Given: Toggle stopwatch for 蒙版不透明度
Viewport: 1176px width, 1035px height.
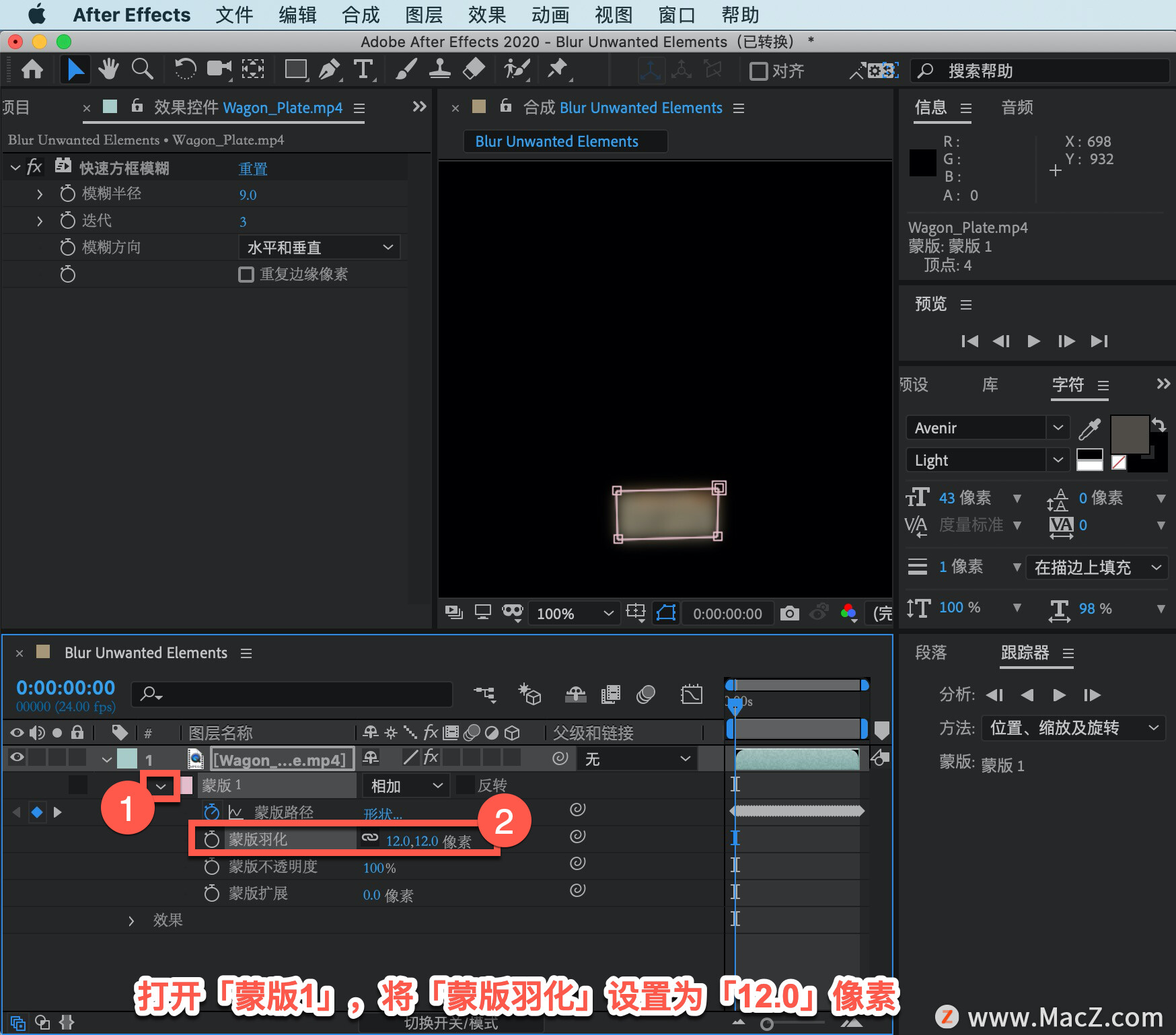Looking at the screenshot, I should pyautogui.click(x=212, y=866).
